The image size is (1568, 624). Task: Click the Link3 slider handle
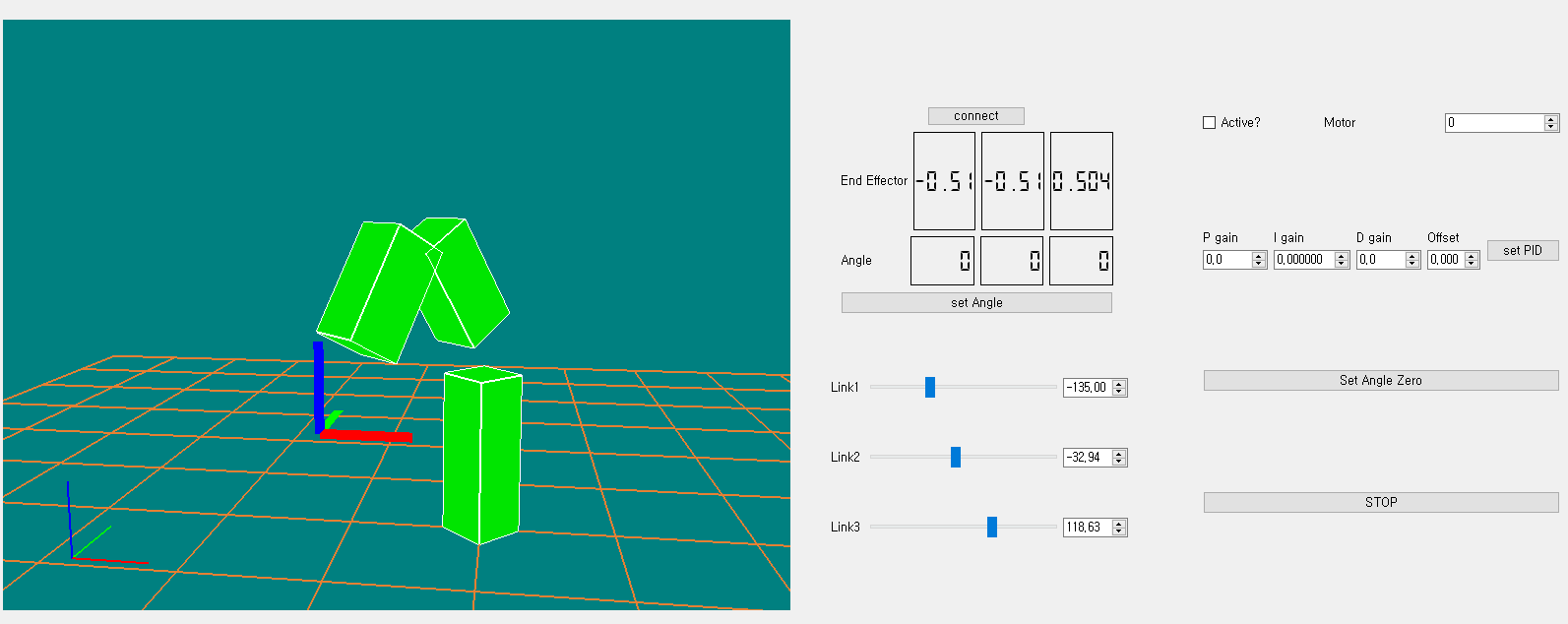click(x=992, y=527)
